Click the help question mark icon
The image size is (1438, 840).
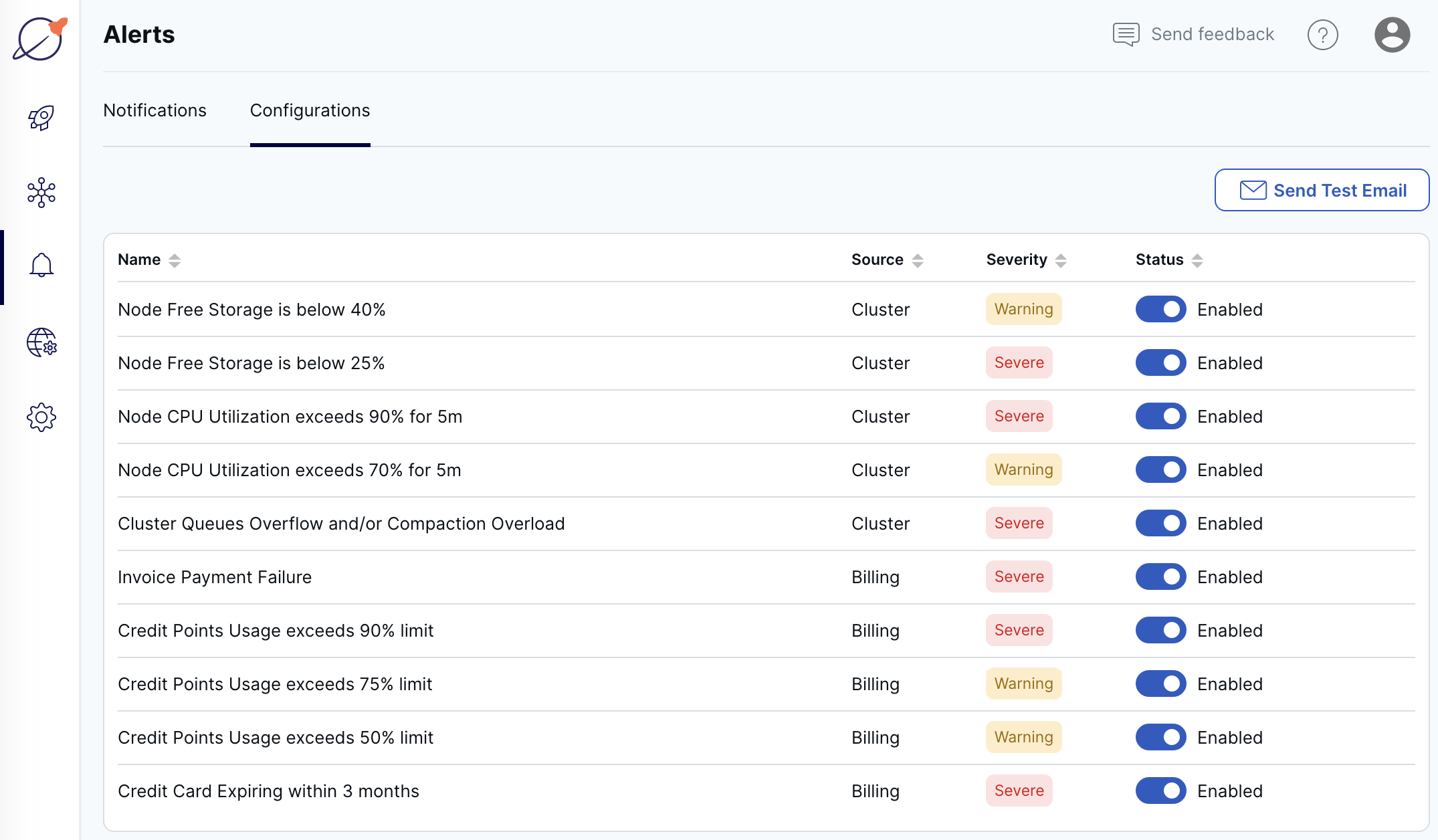pyautogui.click(x=1323, y=35)
